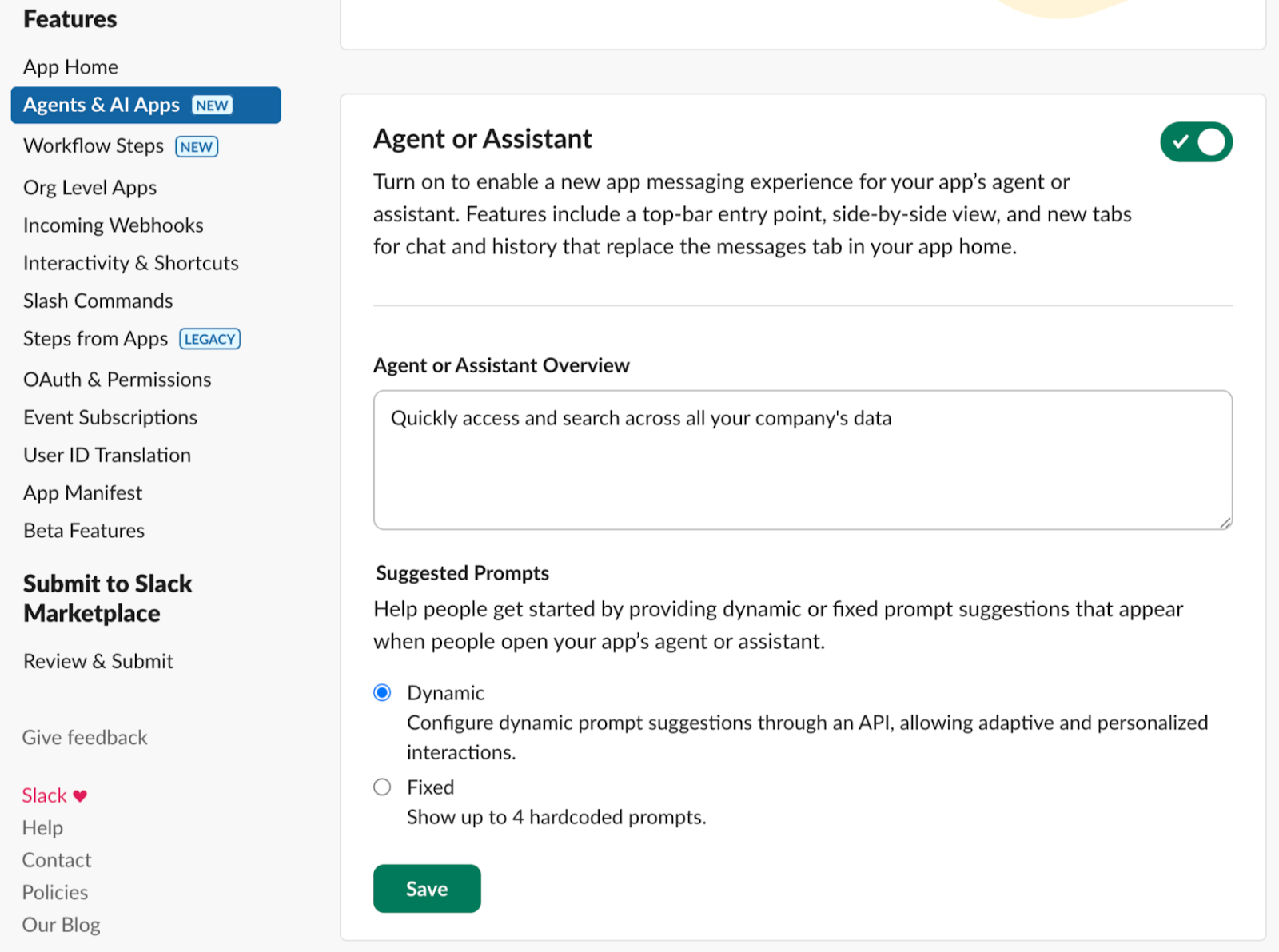Click the green Save button
The width and height of the screenshot is (1279, 952).
pyautogui.click(x=426, y=888)
